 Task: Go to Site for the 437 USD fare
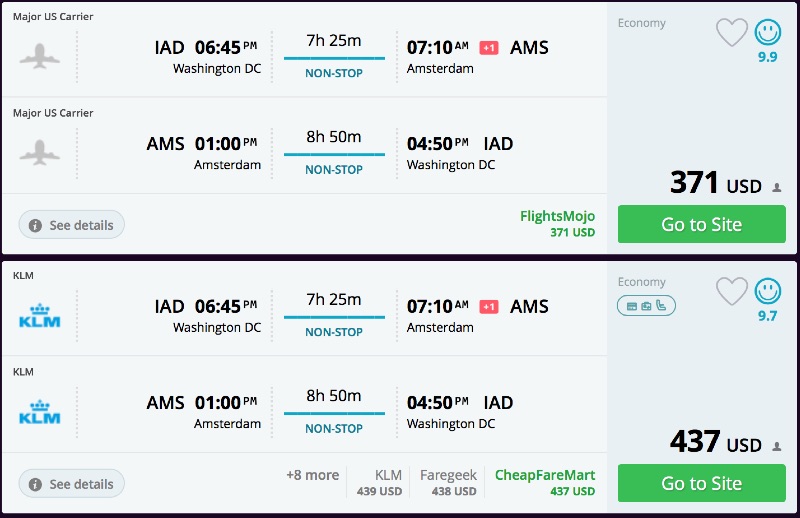click(x=701, y=483)
